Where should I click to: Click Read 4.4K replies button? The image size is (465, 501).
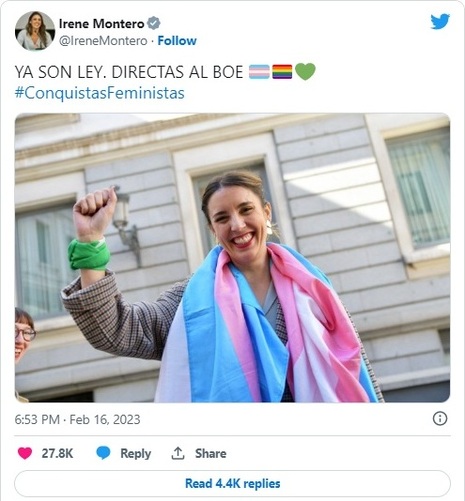(x=232, y=483)
